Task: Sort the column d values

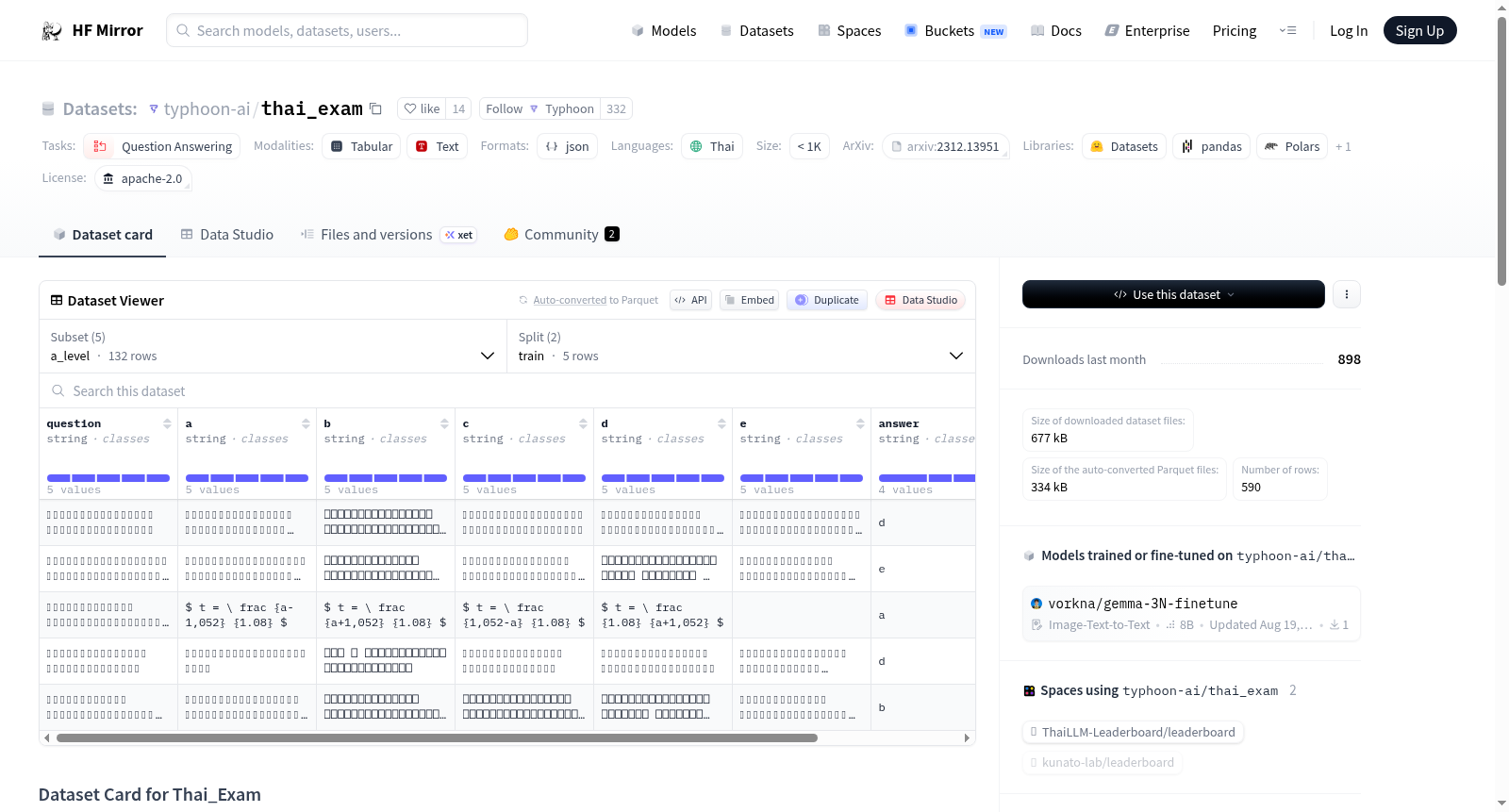Action: [x=721, y=423]
